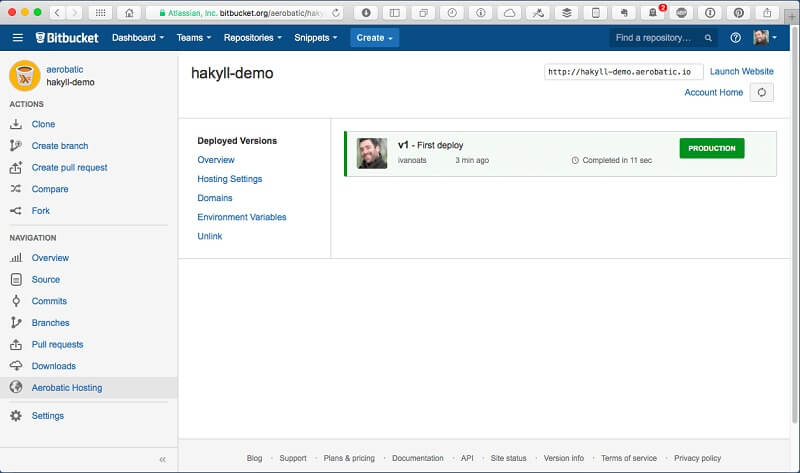The height and width of the screenshot is (473, 800).
Task: Open the user avatar menu
Action: click(765, 37)
